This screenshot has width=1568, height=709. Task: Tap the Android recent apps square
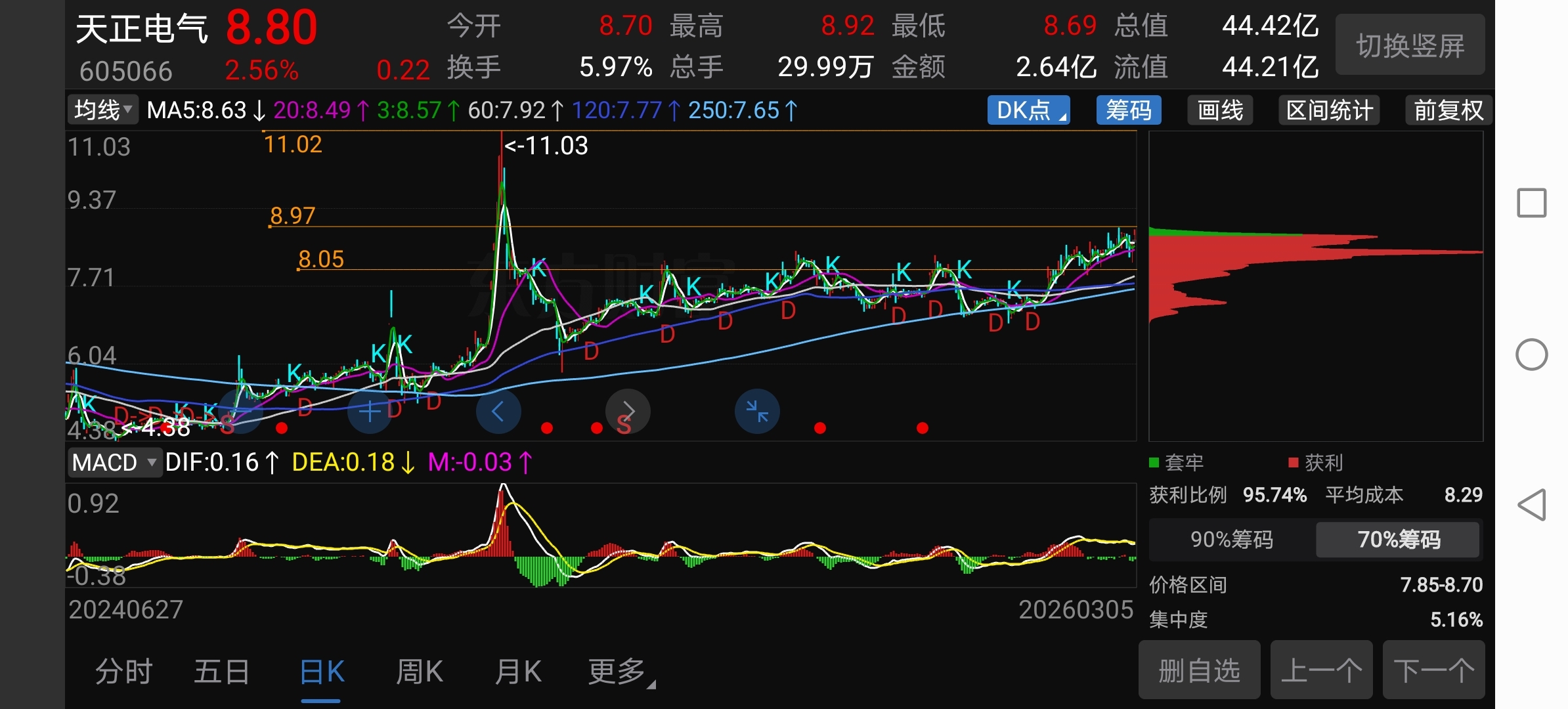point(1531,203)
